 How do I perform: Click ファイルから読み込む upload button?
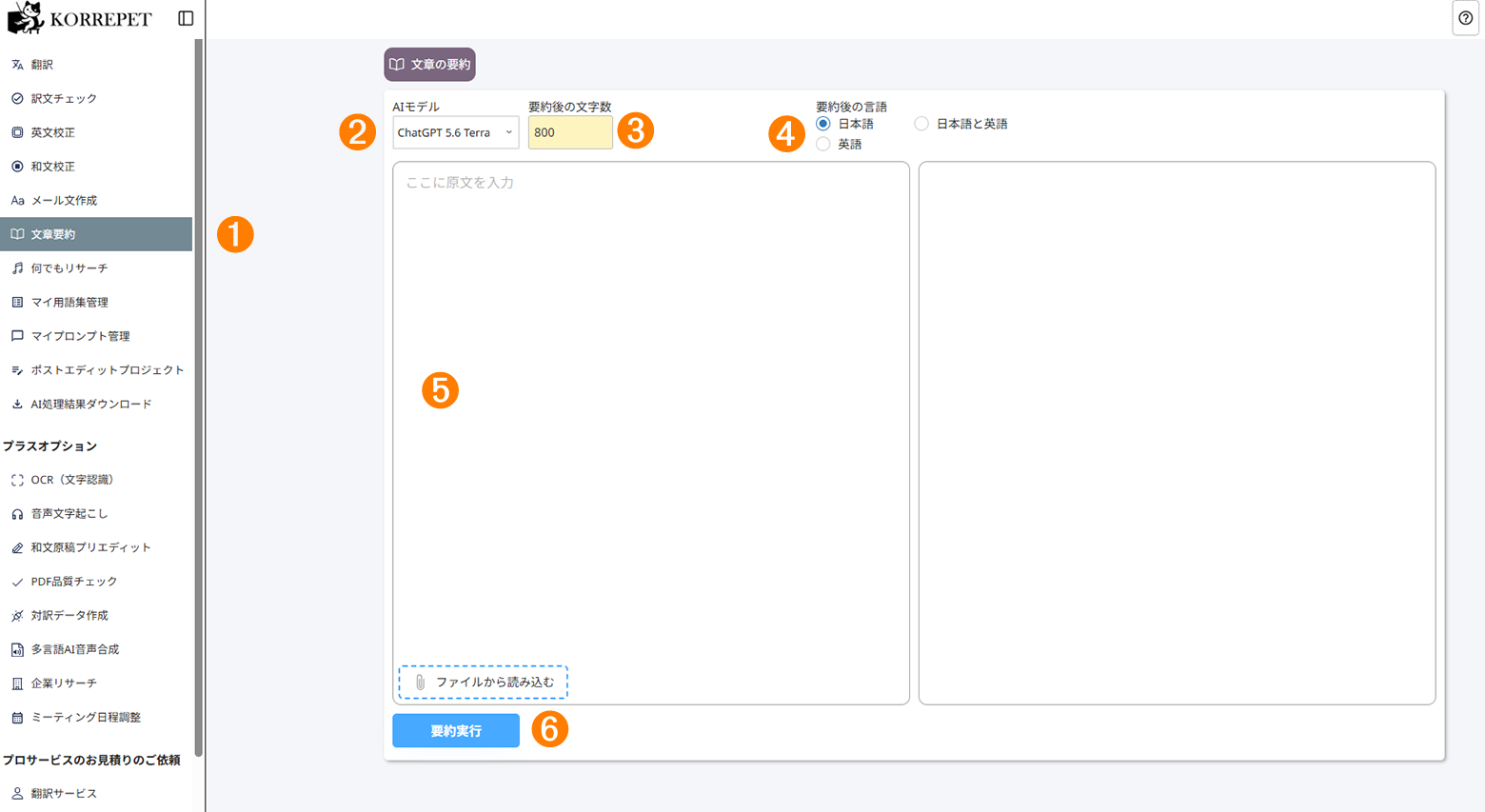tap(483, 683)
